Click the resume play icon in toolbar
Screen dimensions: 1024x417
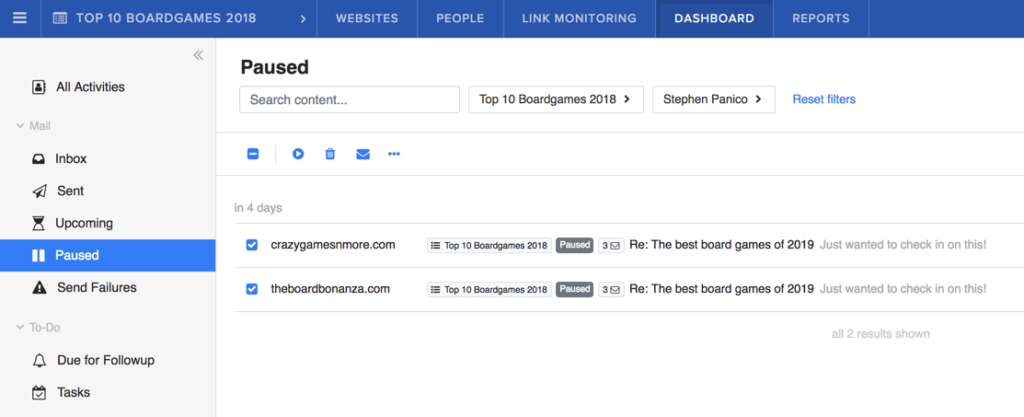[298, 154]
